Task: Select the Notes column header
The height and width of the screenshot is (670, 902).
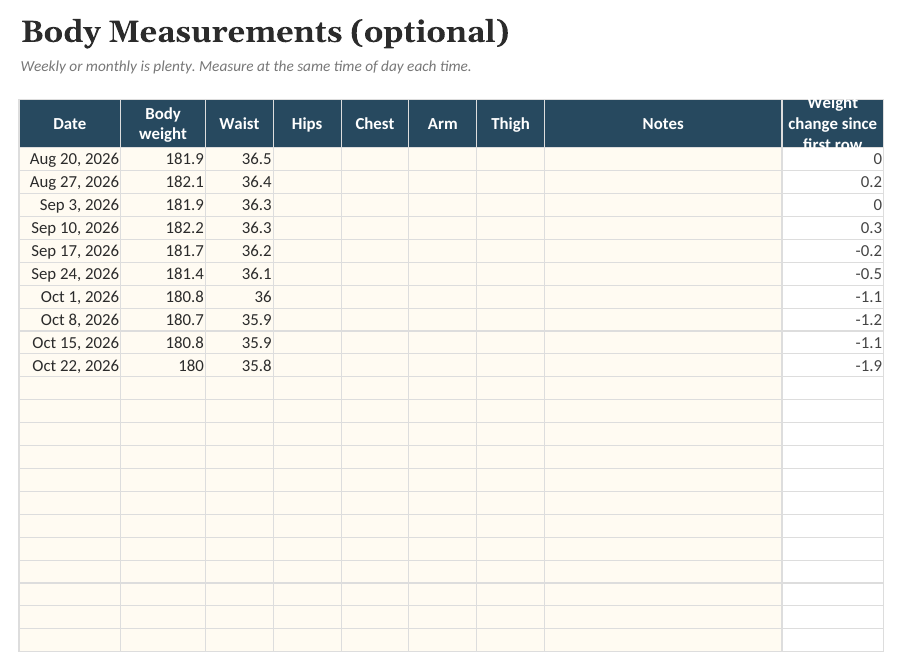Action: click(x=663, y=124)
